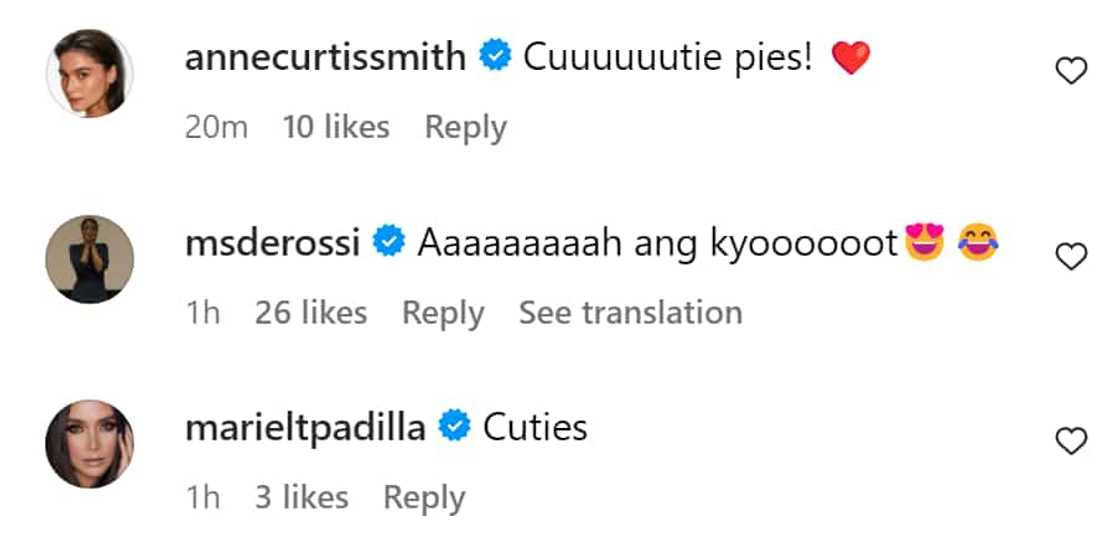Open marieltpadilla's profile picture

click(x=90, y=444)
